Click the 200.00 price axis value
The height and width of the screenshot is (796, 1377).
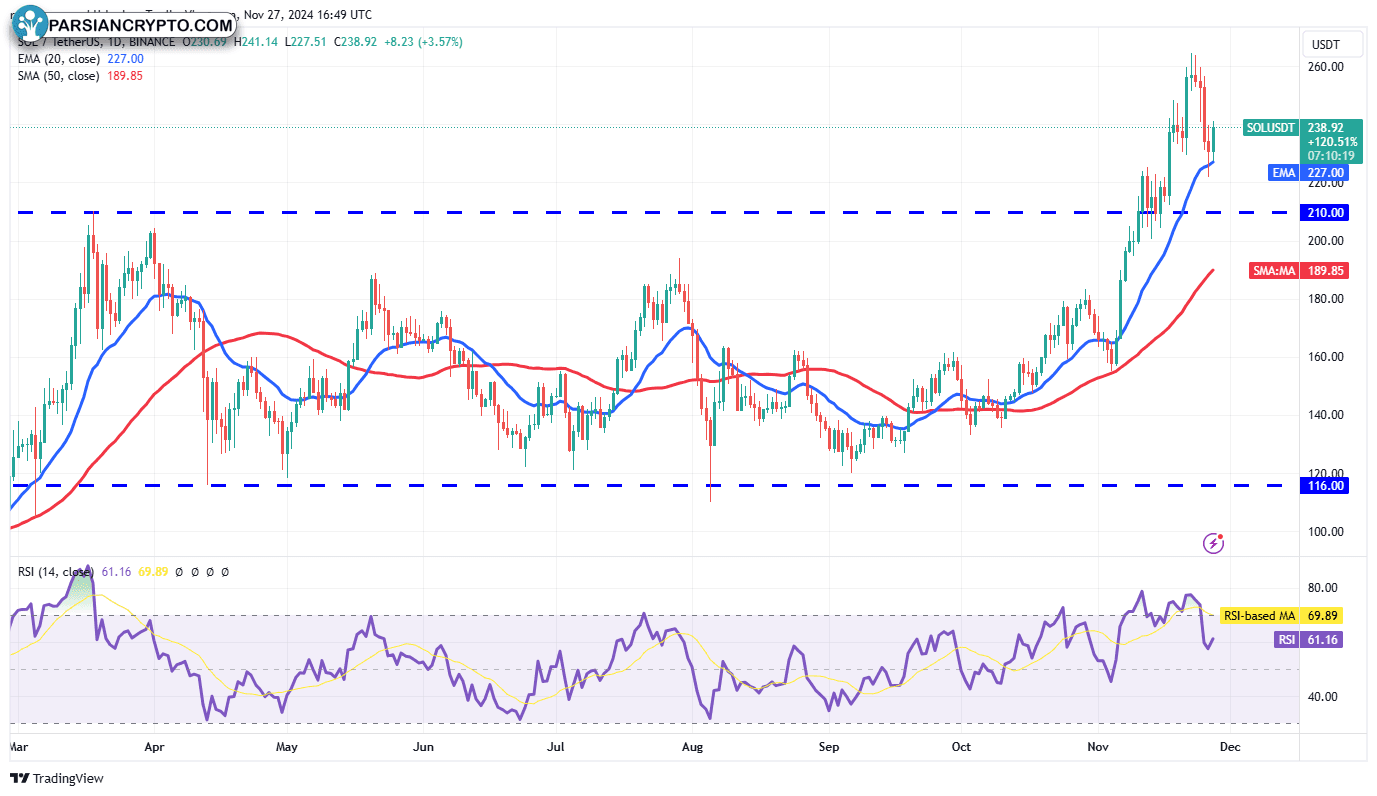(1325, 241)
